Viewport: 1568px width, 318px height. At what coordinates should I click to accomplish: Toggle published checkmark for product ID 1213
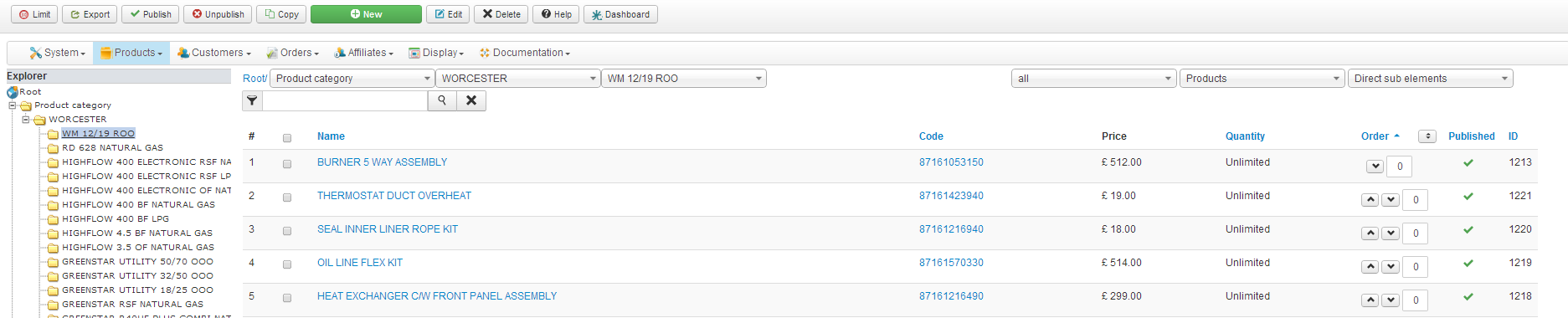[1468, 163]
